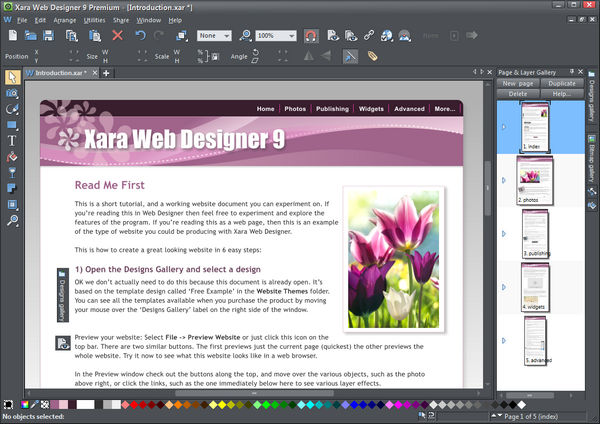Viewport: 600px width, 424px height.
Task: Open the zoom percentage dropdown
Action: point(289,35)
